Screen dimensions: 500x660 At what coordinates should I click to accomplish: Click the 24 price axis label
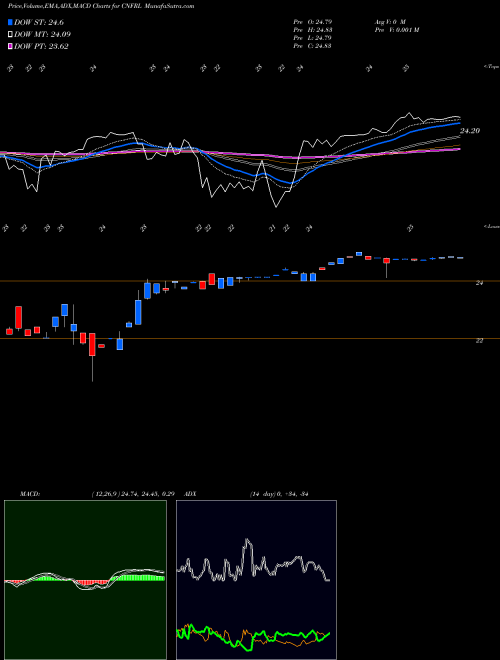[x=479, y=283]
